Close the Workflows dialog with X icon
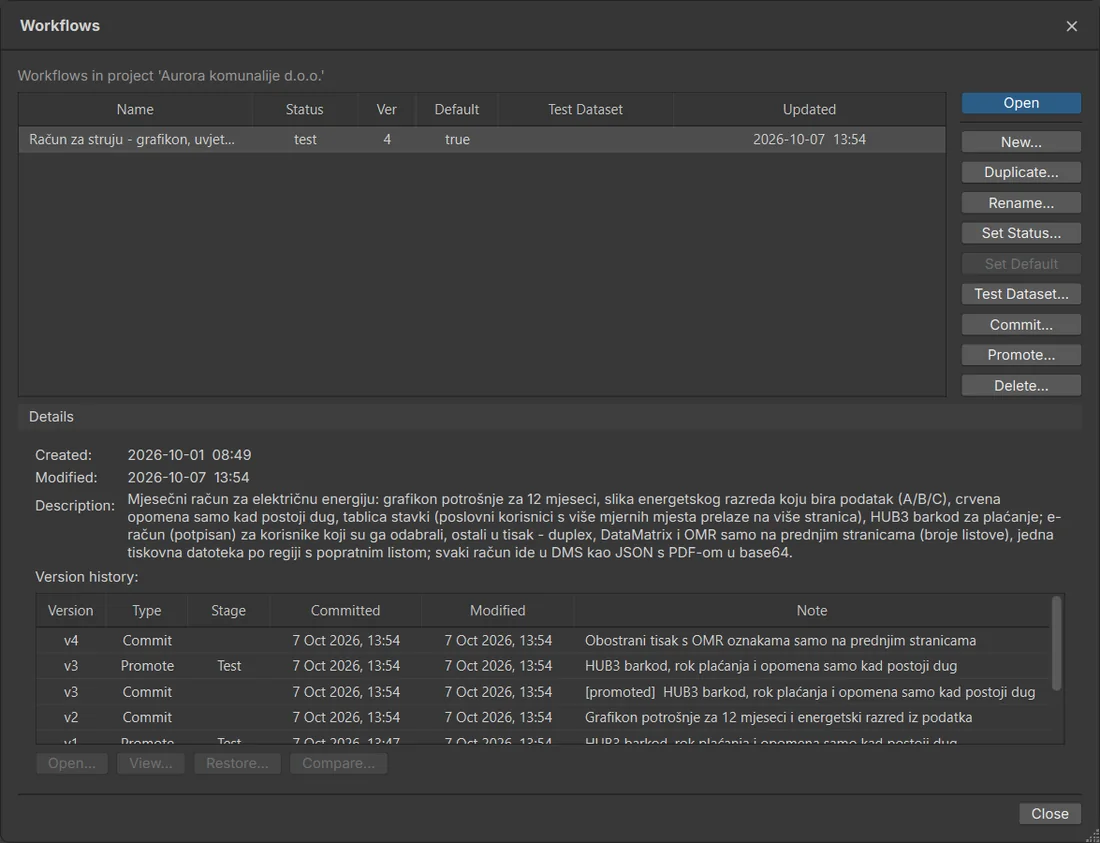 pyautogui.click(x=1071, y=26)
